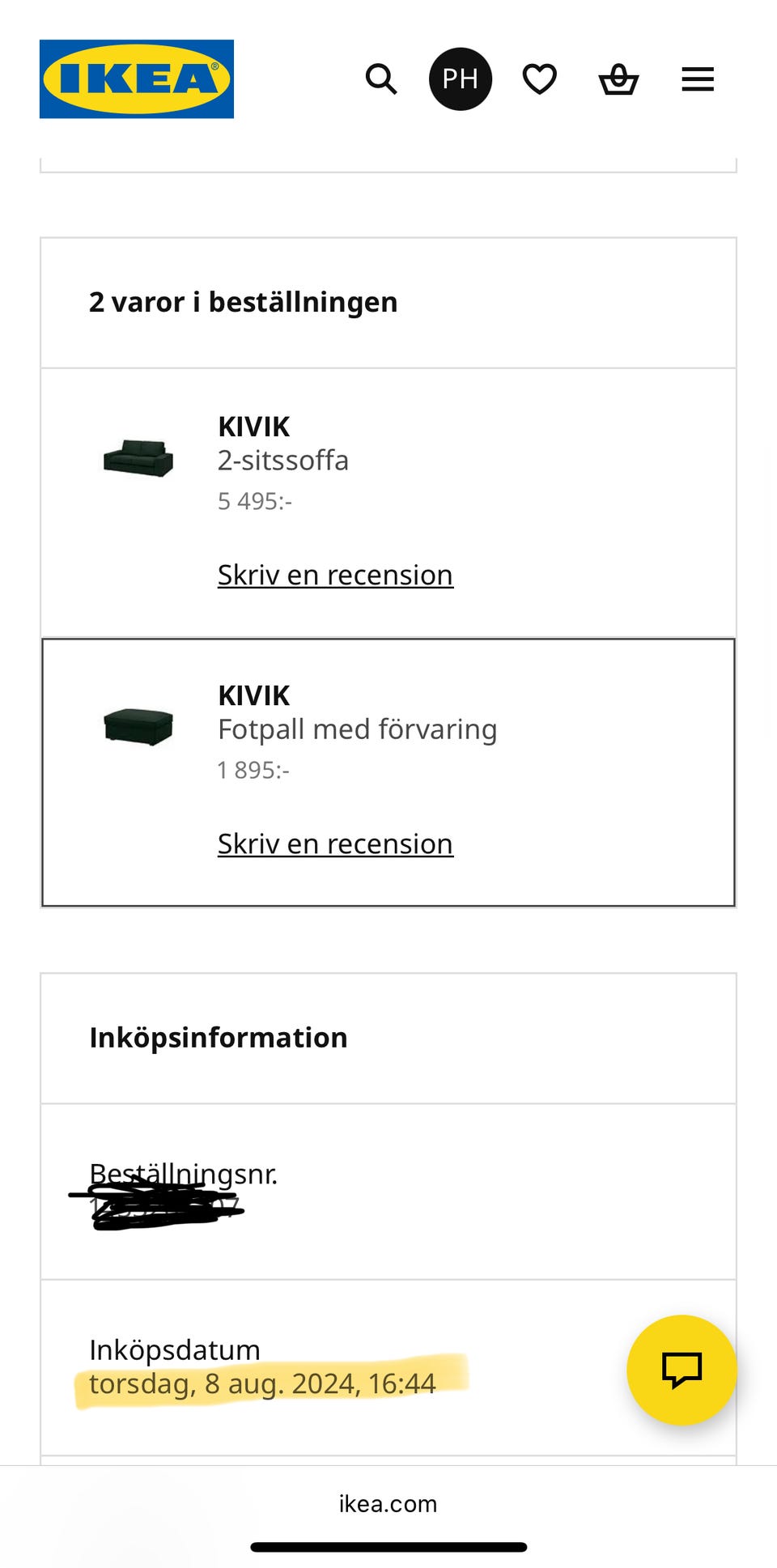The width and height of the screenshot is (777, 1568).
Task: Open the favorites heart icon
Action: pyautogui.click(x=540, y=79)
